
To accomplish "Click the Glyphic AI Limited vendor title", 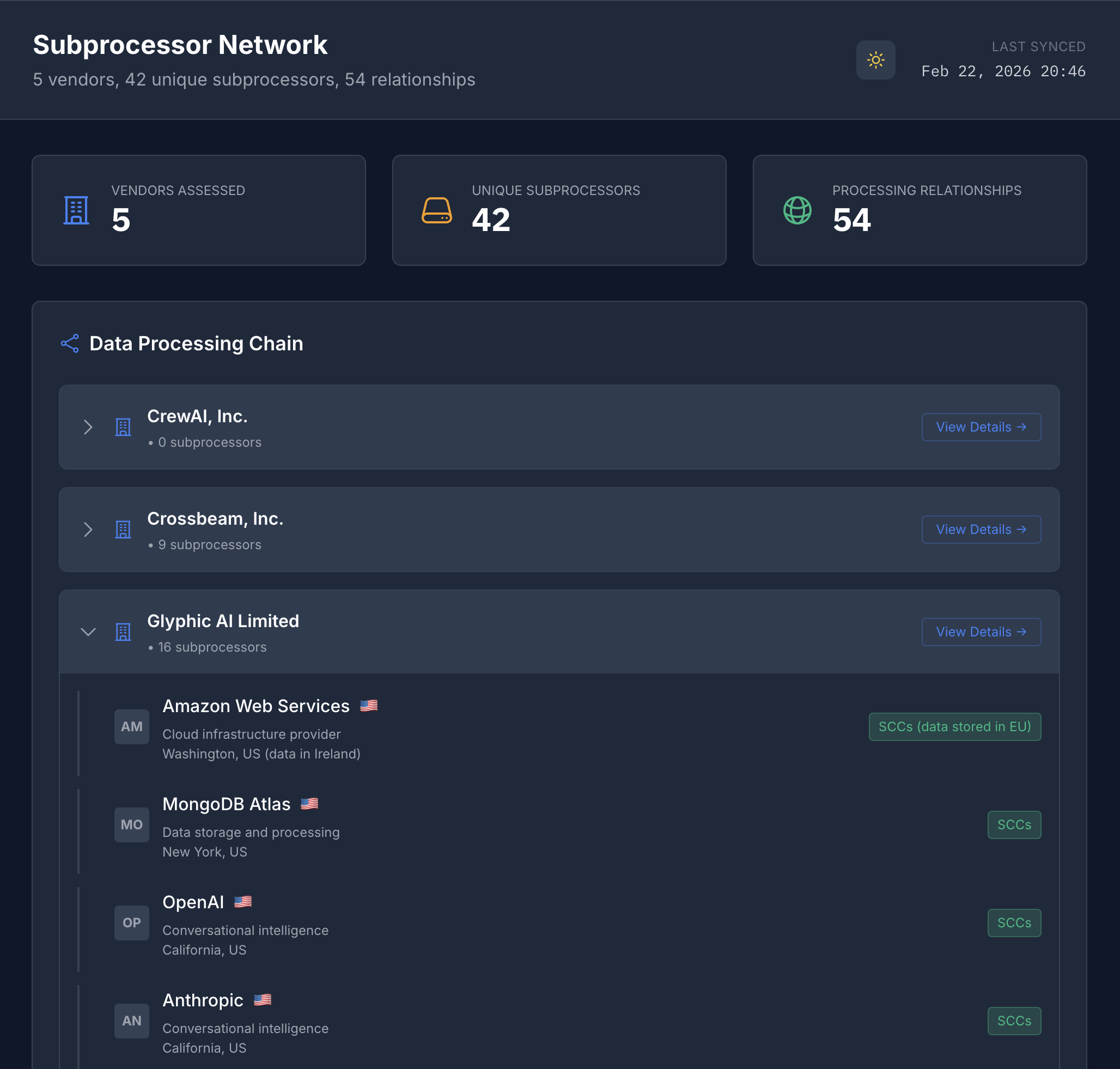I will (223, 621).
